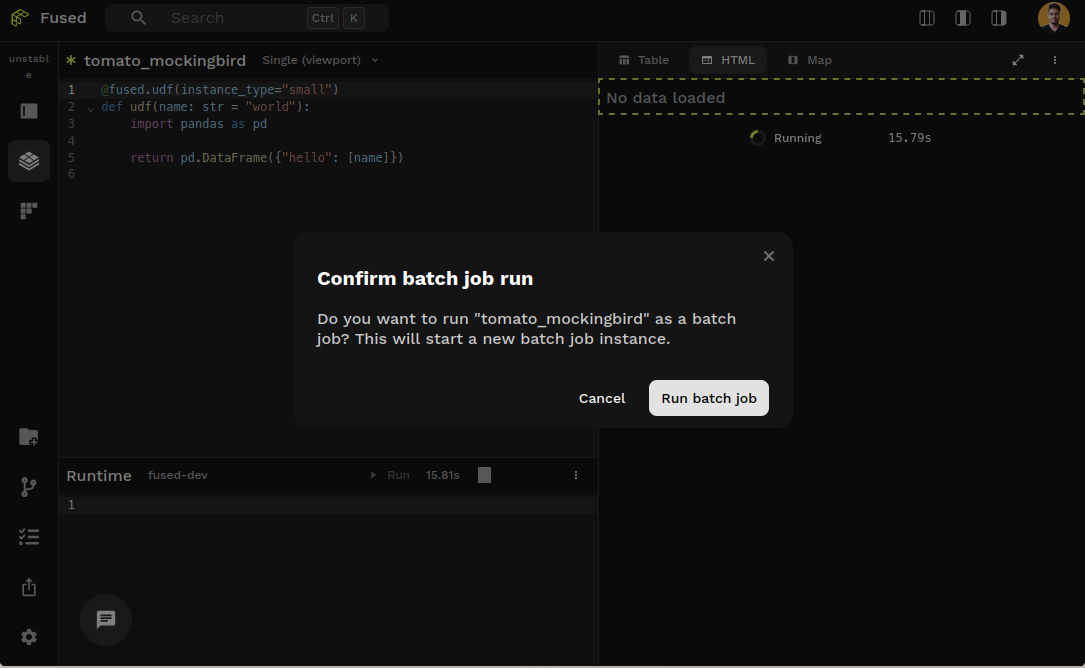This screenshot has height=668, width=1085.
Task: Toggle the split panel layout view
Action: click(962, 17)
